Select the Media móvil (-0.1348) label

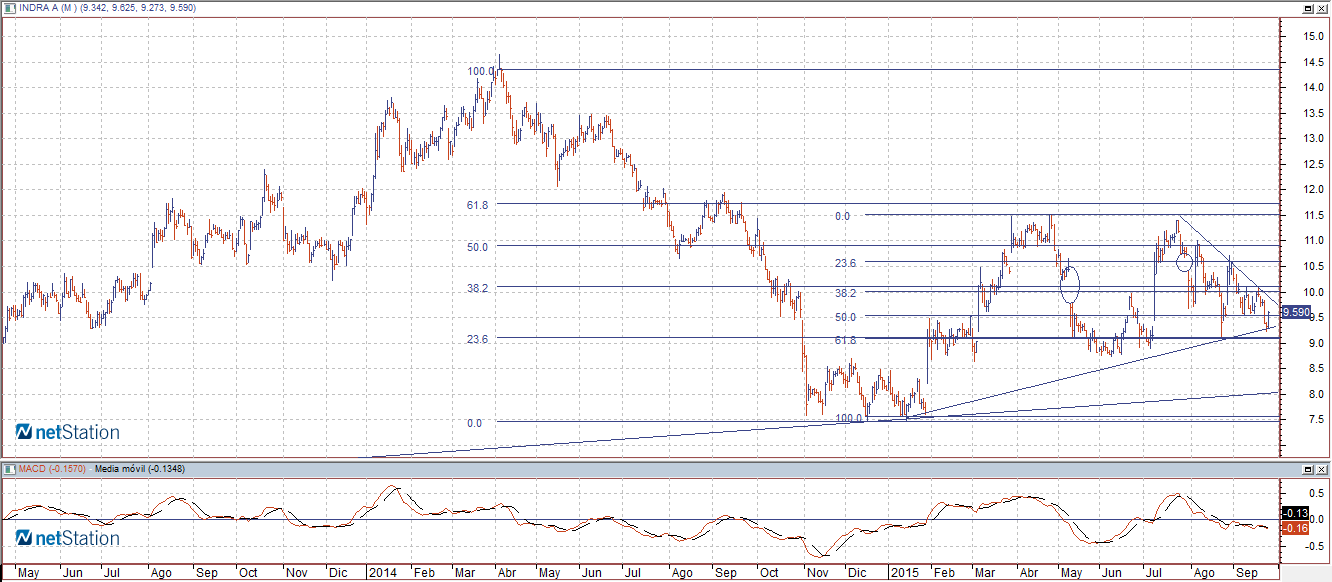coord(140,469)
